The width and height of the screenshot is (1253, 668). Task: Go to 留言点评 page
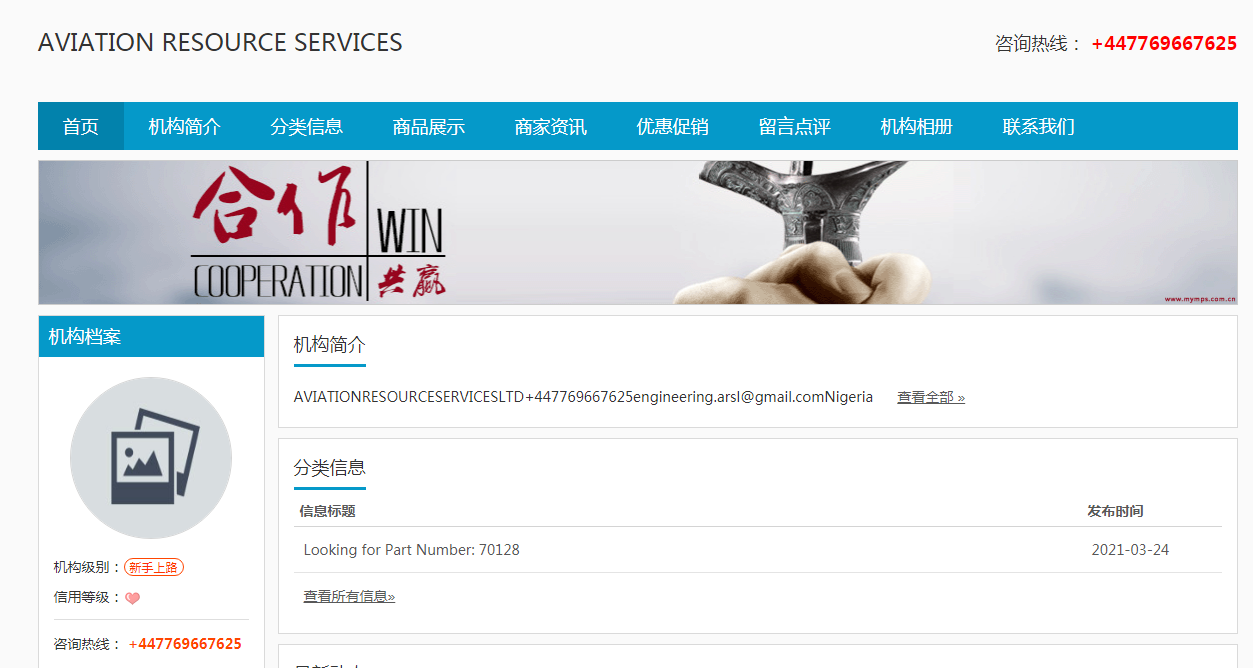[x=795, y=126]
